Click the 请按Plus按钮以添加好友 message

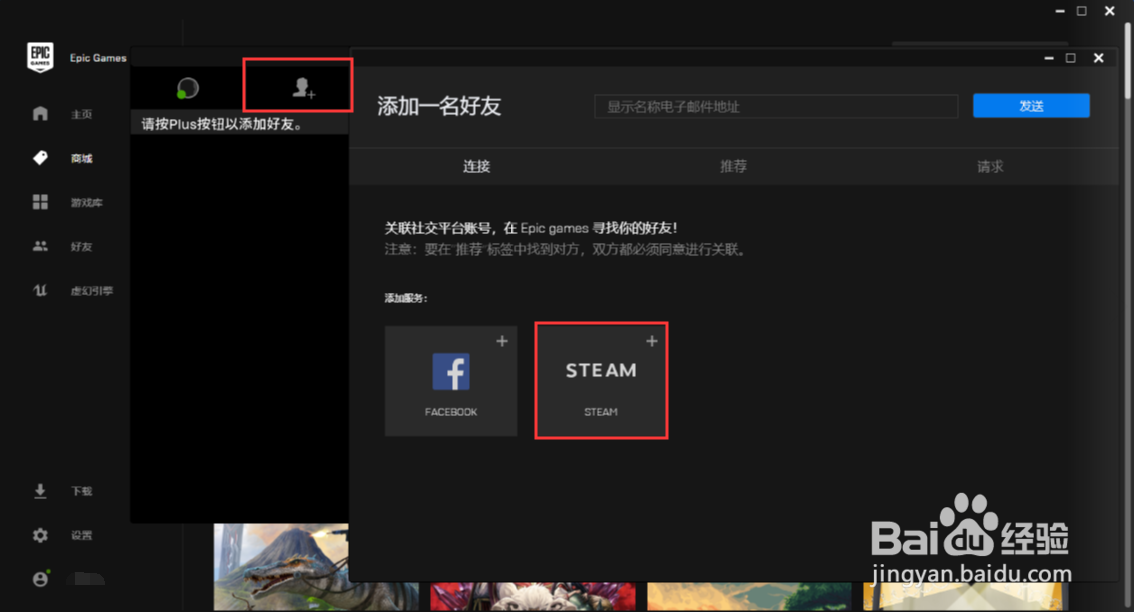tap(222, 124)
